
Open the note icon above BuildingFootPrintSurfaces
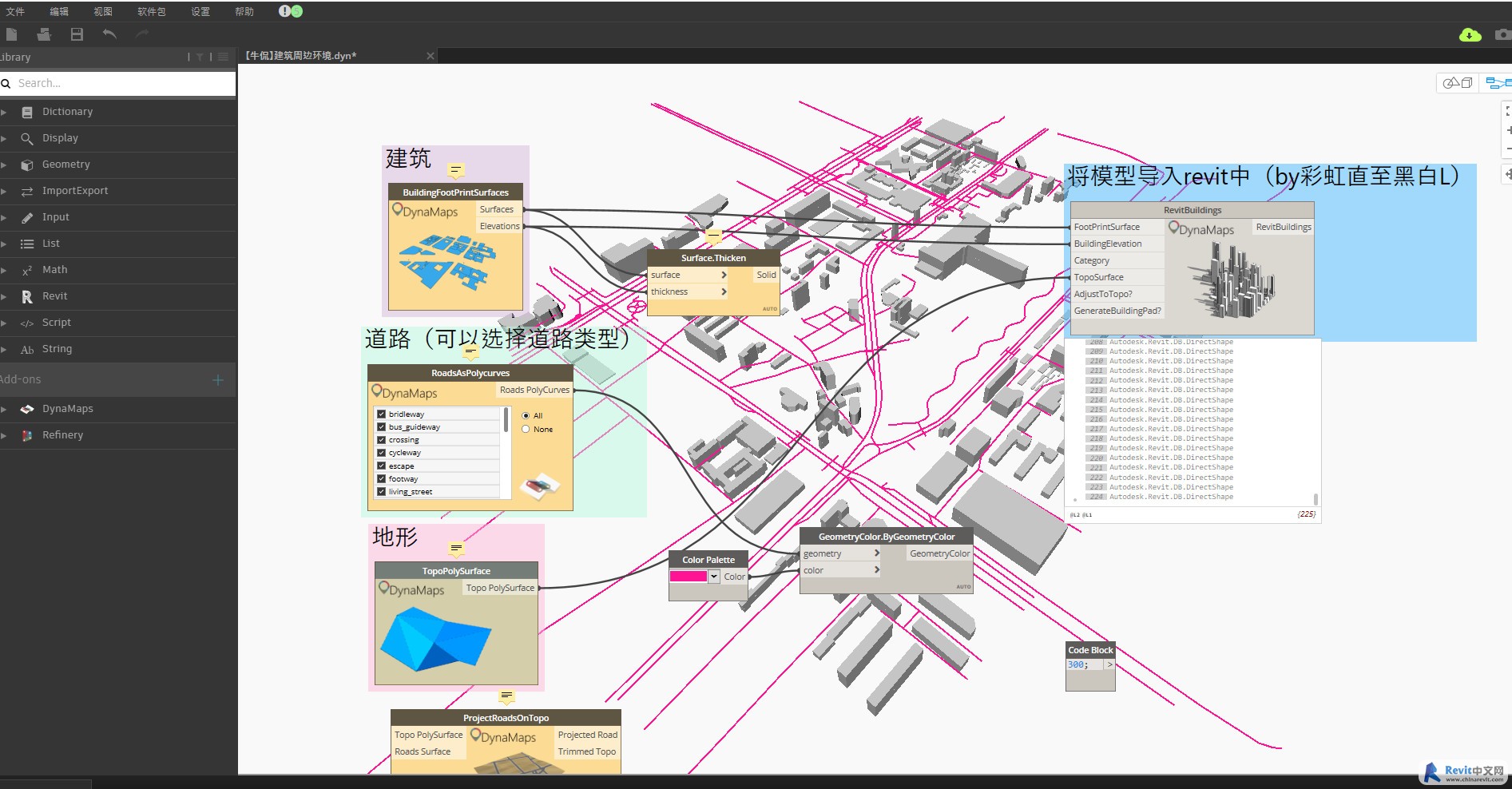pyautogui.click(x=456, y=170)
